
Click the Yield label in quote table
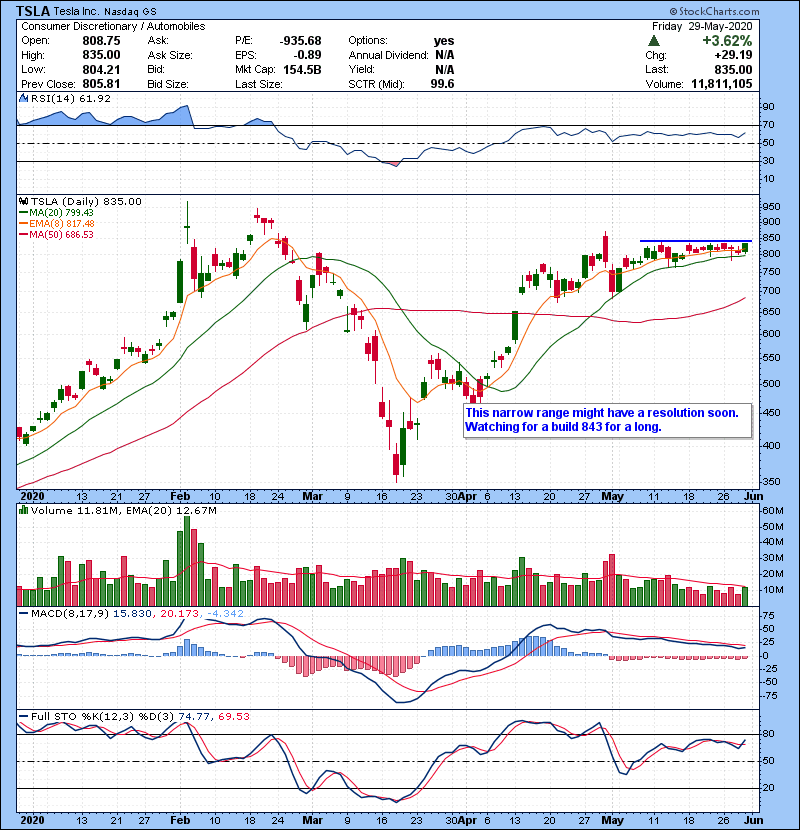pyautogui.click(x=361, y=70)
